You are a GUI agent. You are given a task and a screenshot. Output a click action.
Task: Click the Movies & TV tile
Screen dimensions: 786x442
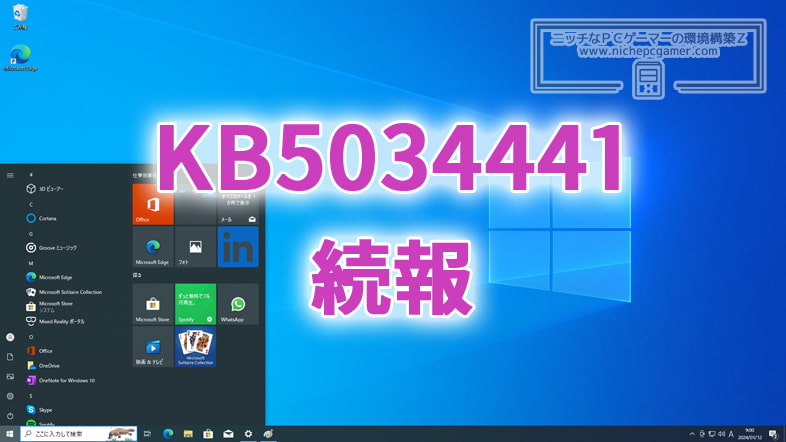[x=153, y=347]
